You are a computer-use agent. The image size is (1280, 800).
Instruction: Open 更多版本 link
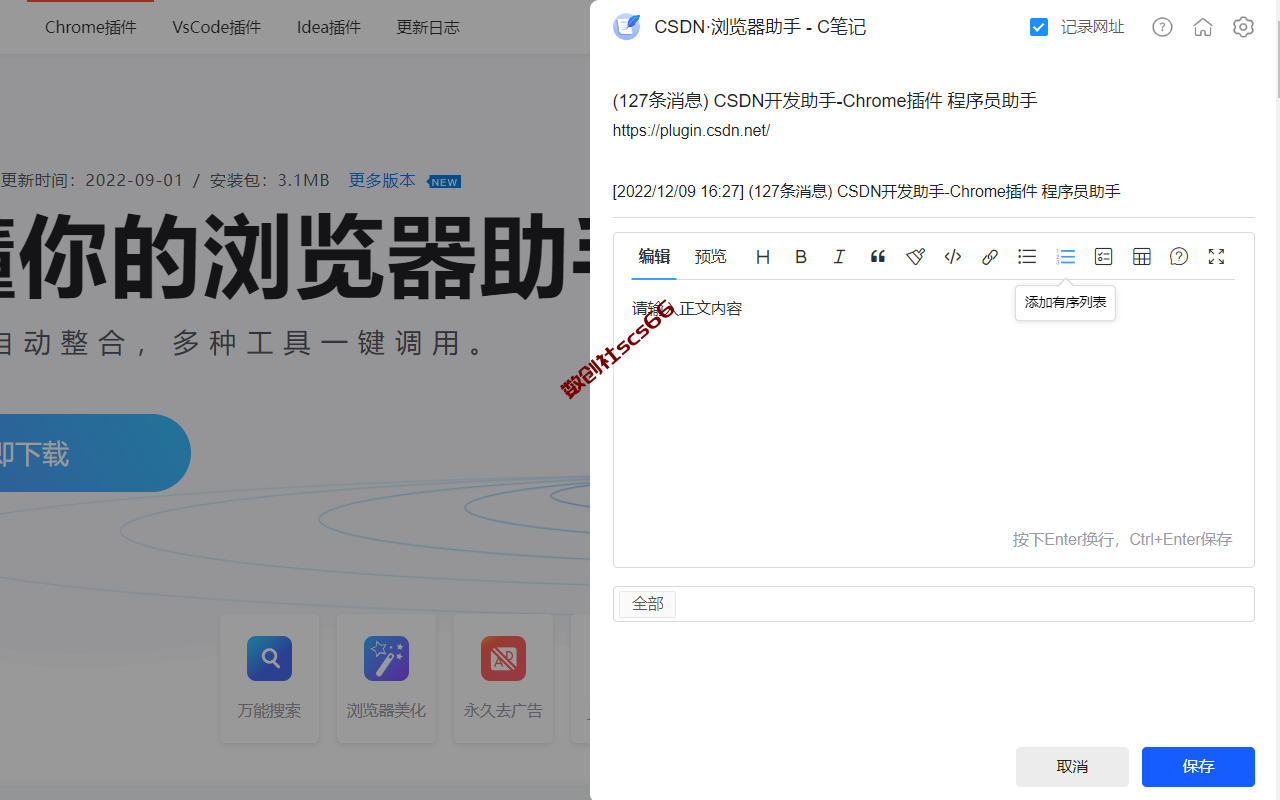[382, 181]
